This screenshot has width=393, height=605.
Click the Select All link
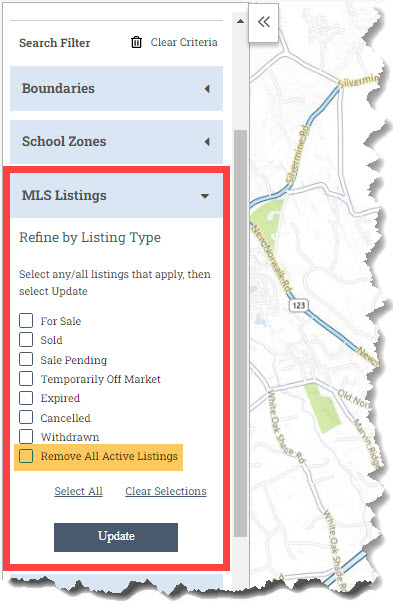78,491
